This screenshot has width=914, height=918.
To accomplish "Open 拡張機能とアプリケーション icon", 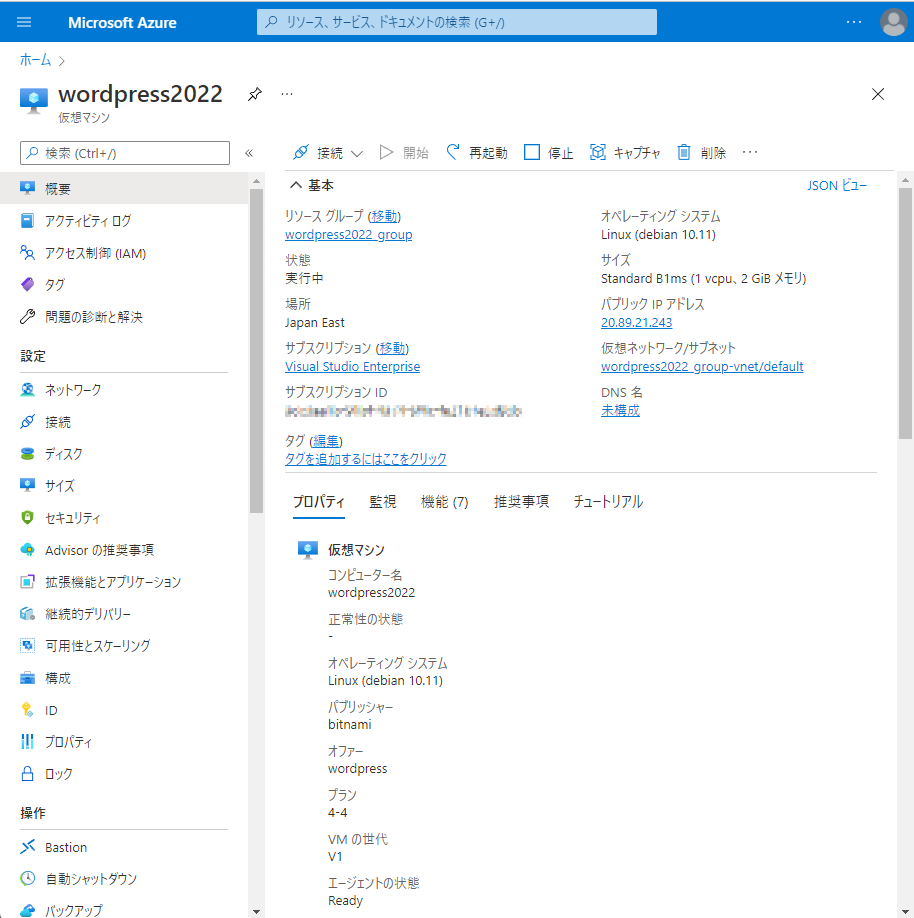I will [28, 581].
